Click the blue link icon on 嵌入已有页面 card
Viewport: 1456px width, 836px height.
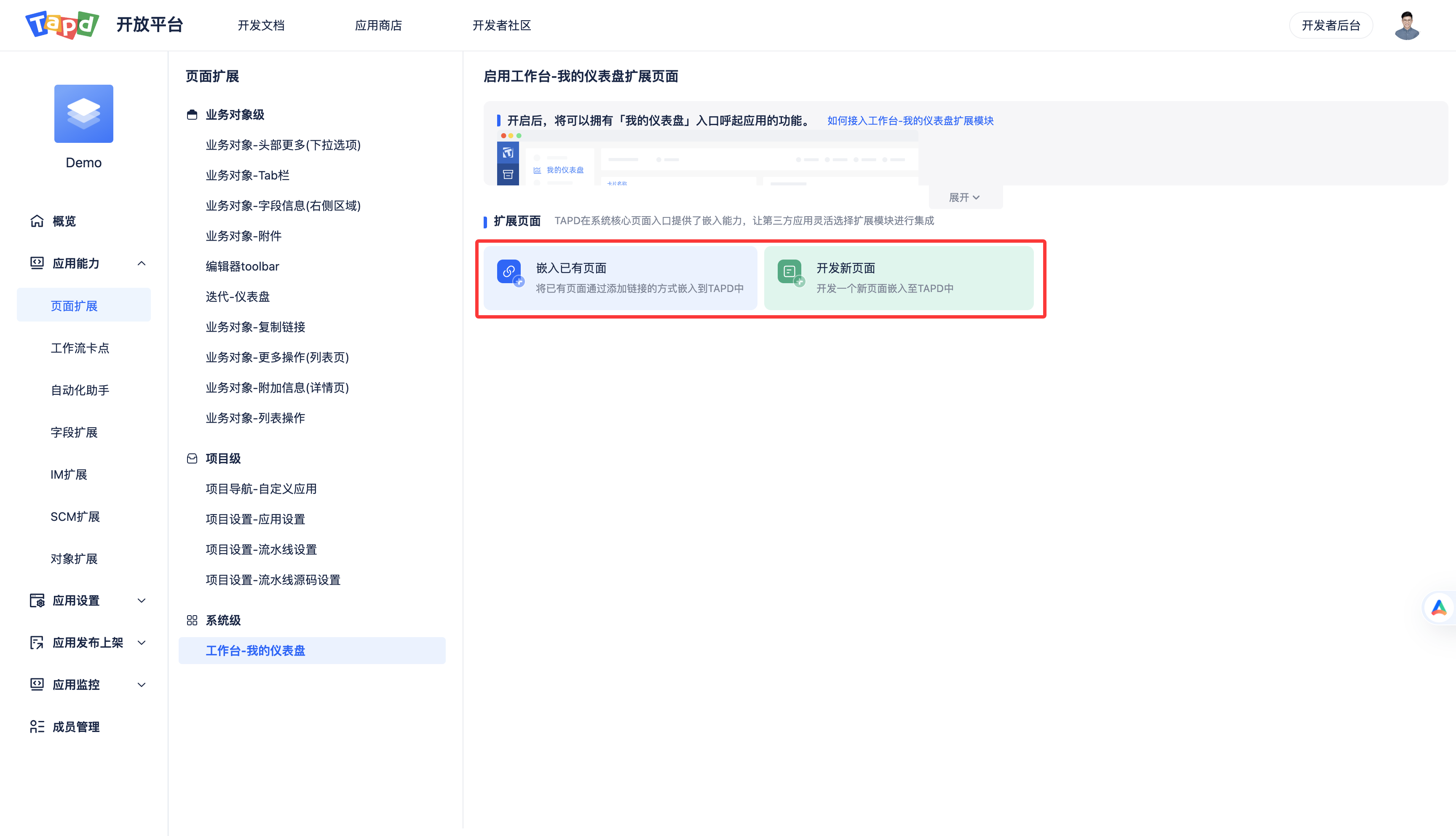click(509, 272)
